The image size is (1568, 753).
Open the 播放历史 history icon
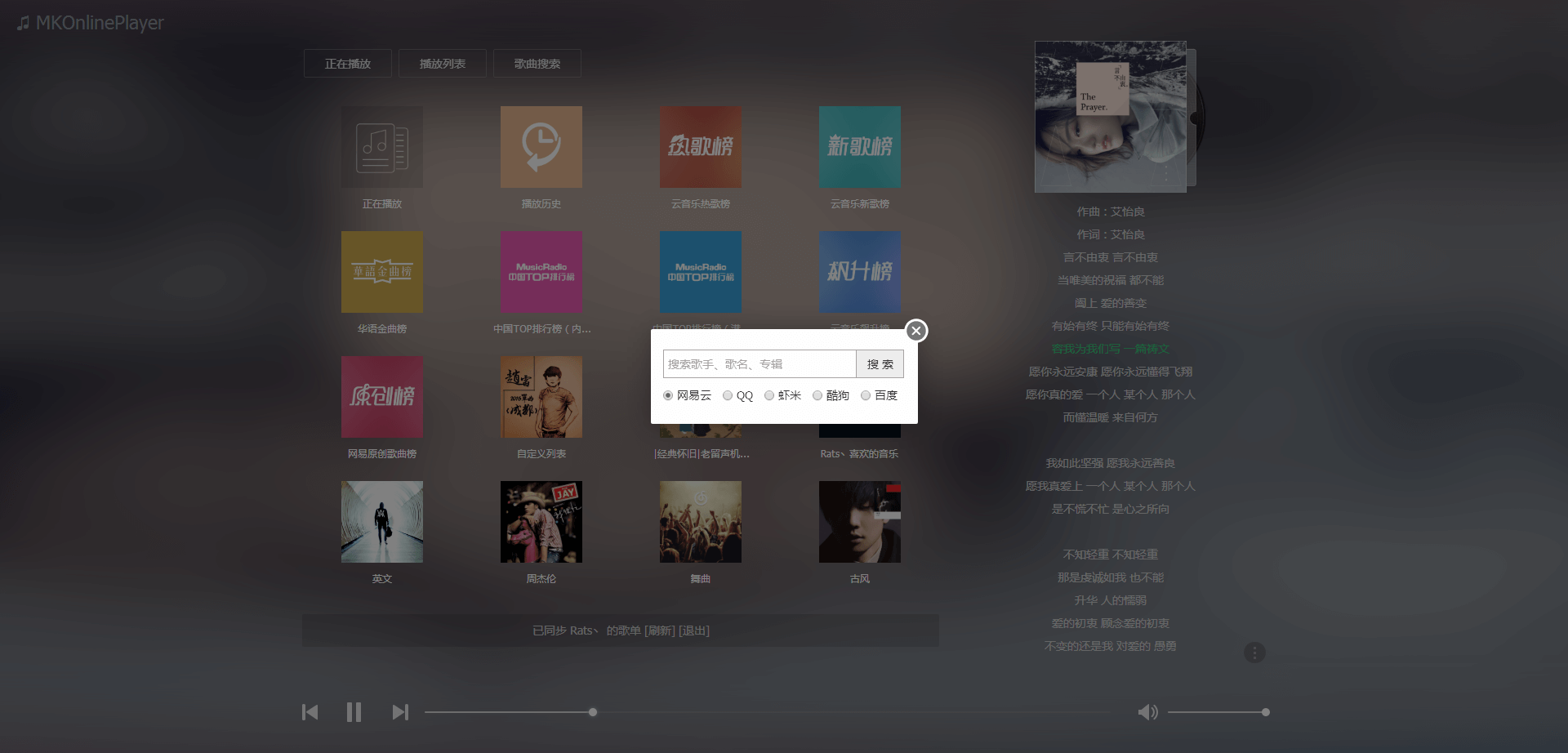click(541, 147)
